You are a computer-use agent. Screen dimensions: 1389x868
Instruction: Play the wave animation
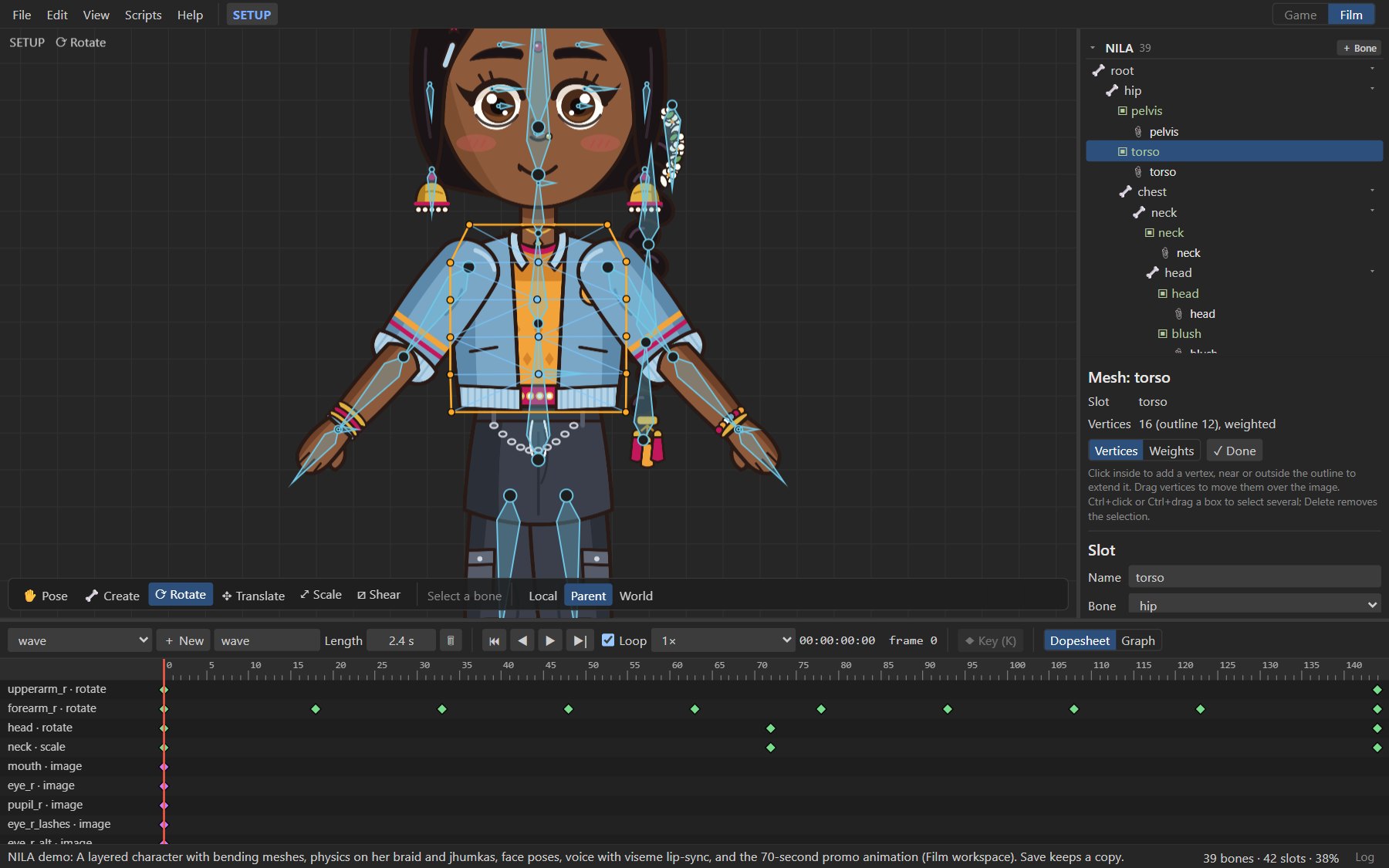550,640
